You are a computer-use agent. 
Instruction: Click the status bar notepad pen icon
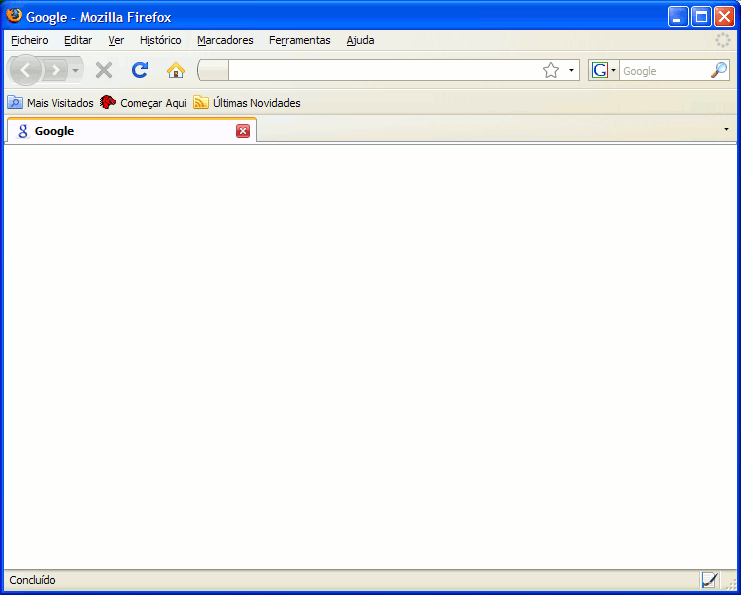[709, 580]
